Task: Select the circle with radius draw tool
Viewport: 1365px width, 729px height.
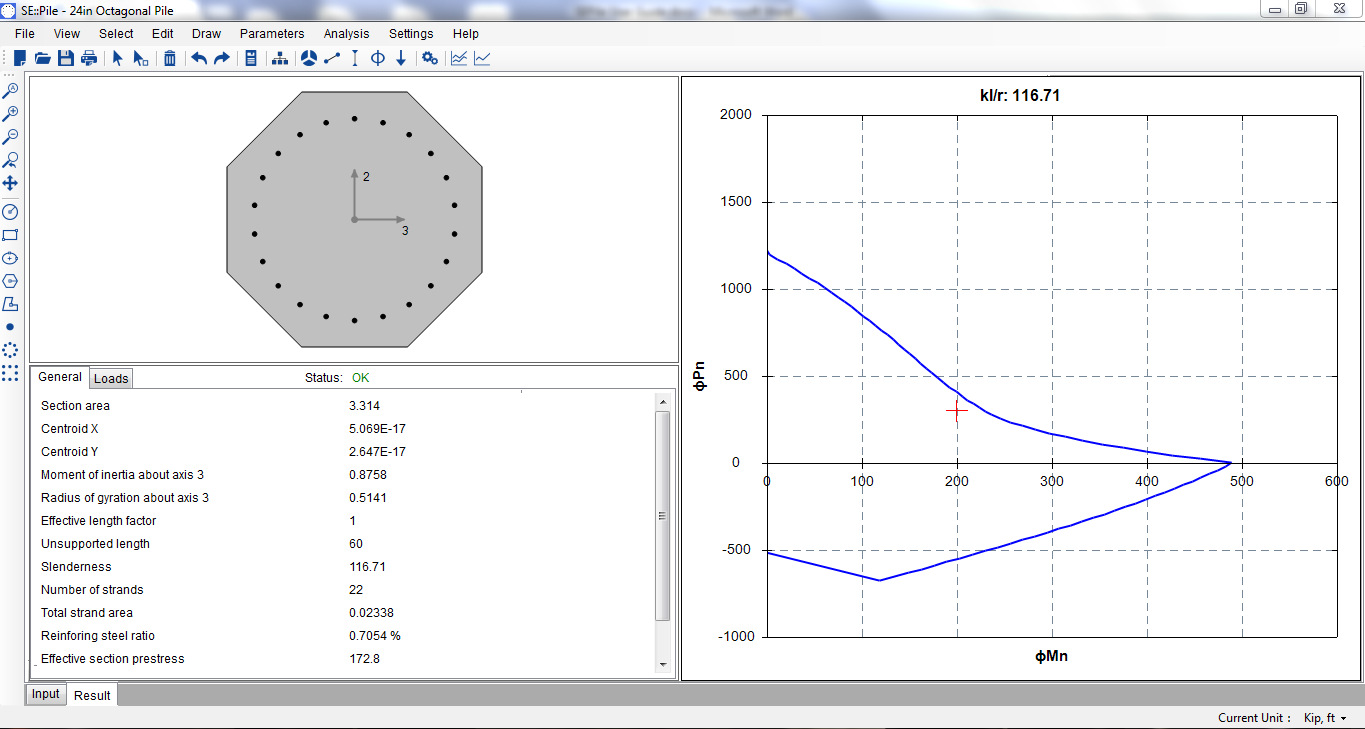Action: (10, 212)
